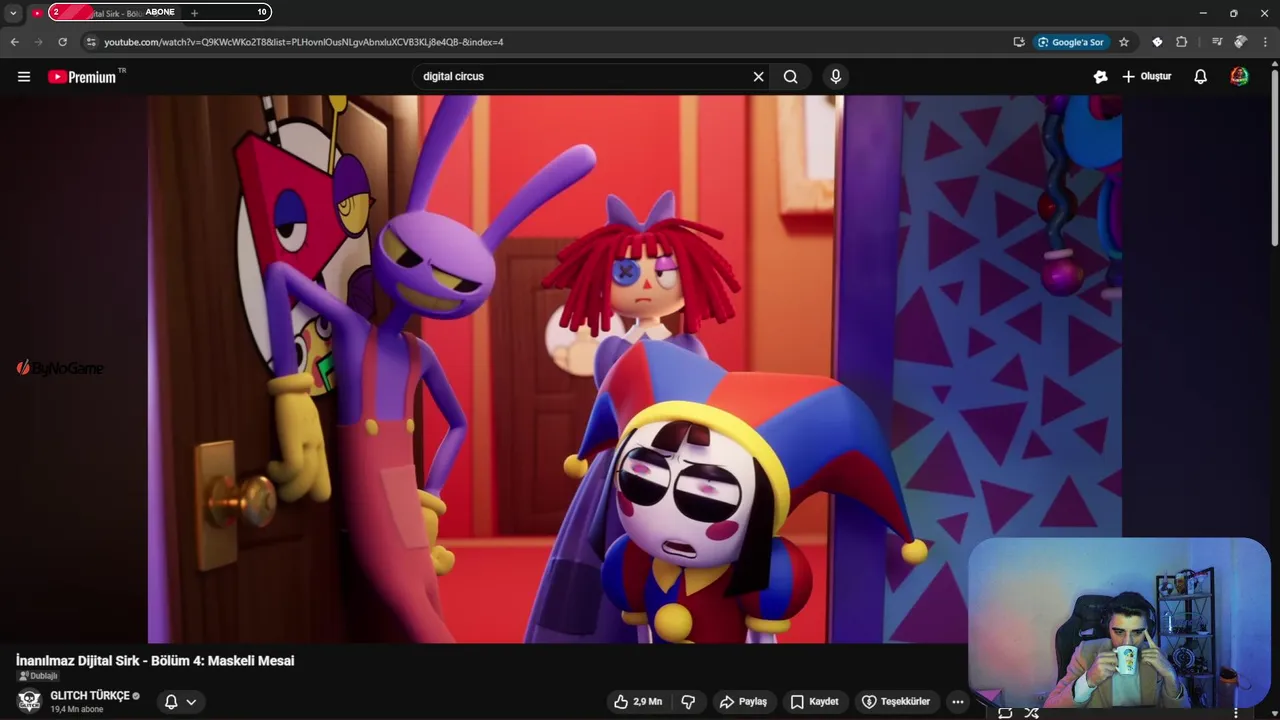Click Google'a Sor lens button
The height and width of the screenshot is (720, 1280).
pyautogui.click(x=1071, y=42)
